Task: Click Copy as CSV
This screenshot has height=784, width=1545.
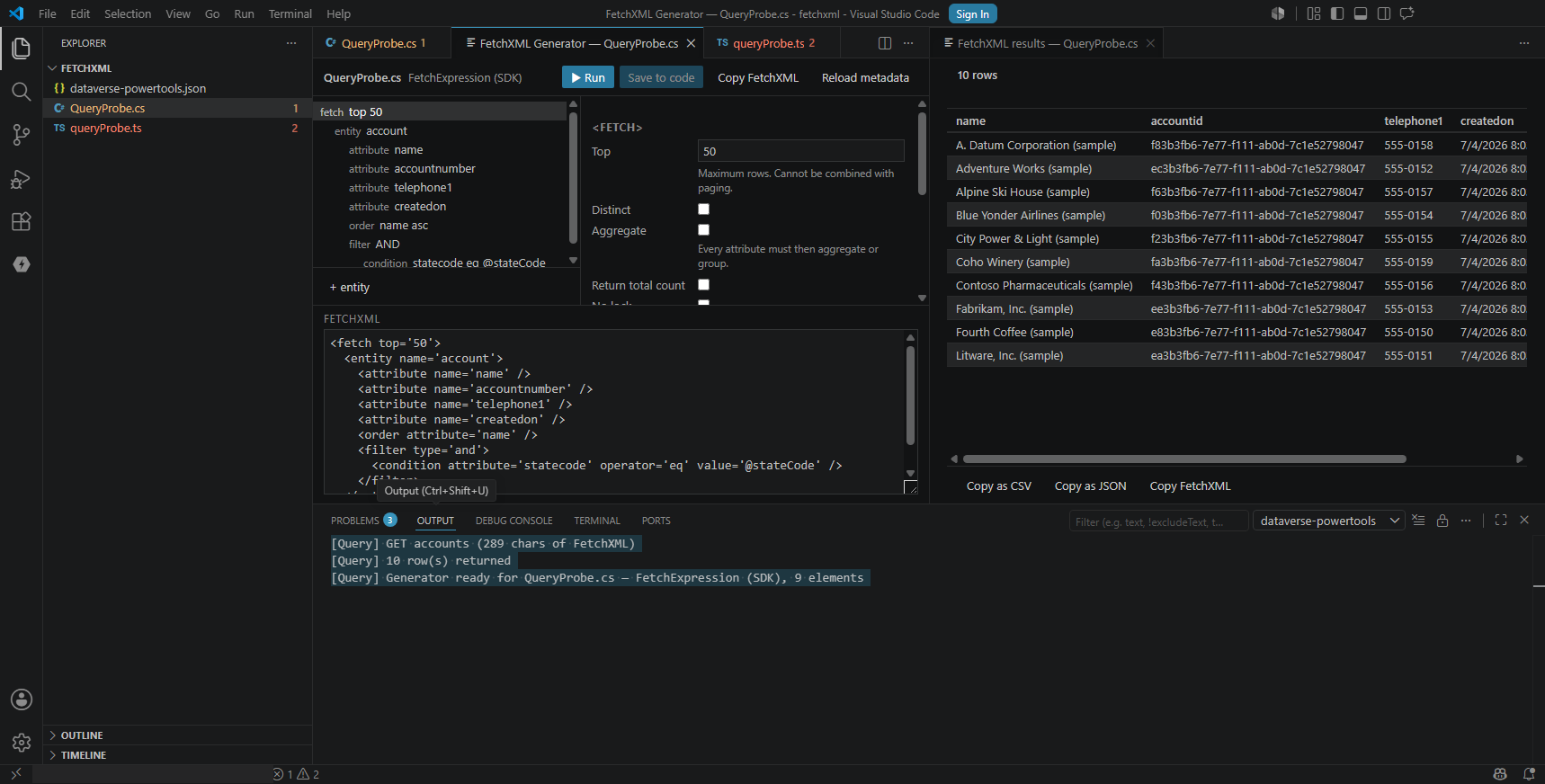Action: pos(998,486)
